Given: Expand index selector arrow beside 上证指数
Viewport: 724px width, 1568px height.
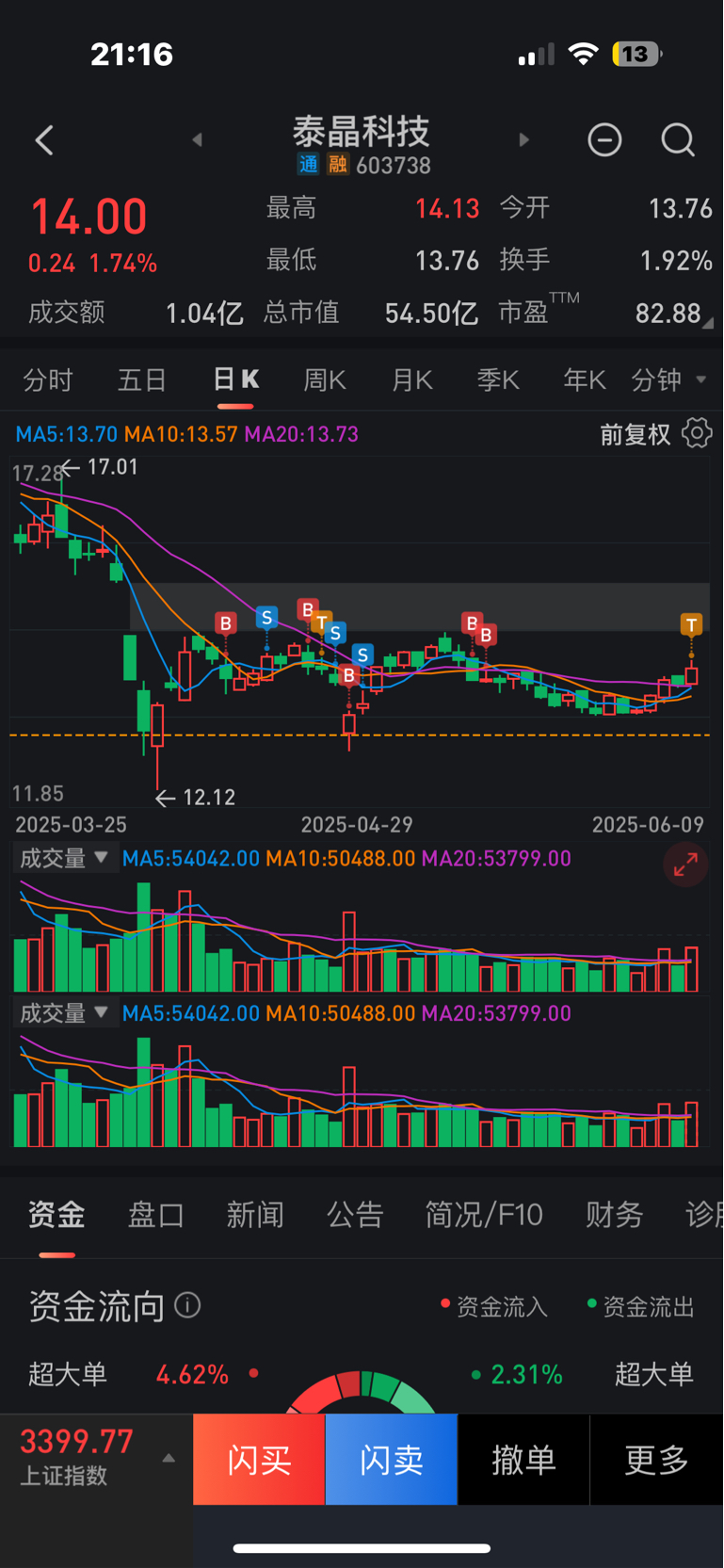Looking at the screenshot, I should pos(169,1458).
